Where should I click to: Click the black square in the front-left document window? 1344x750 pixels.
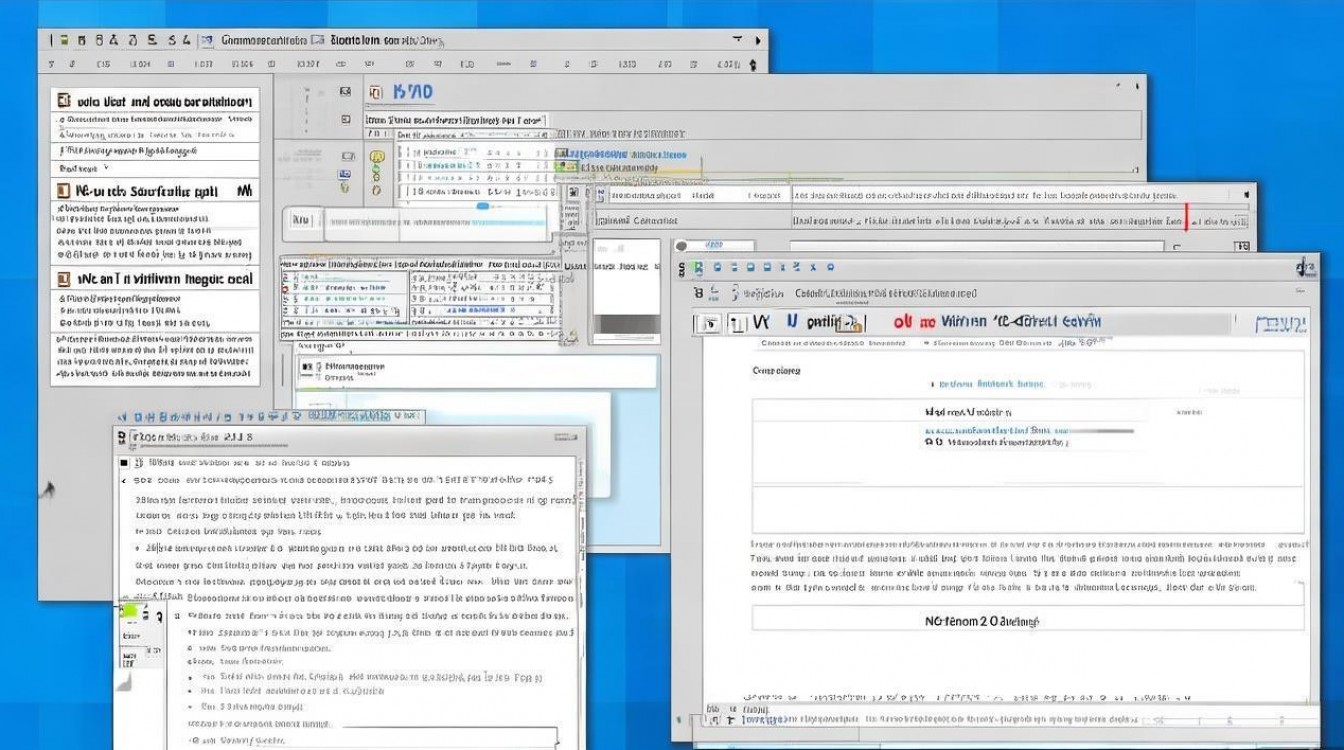124,463
